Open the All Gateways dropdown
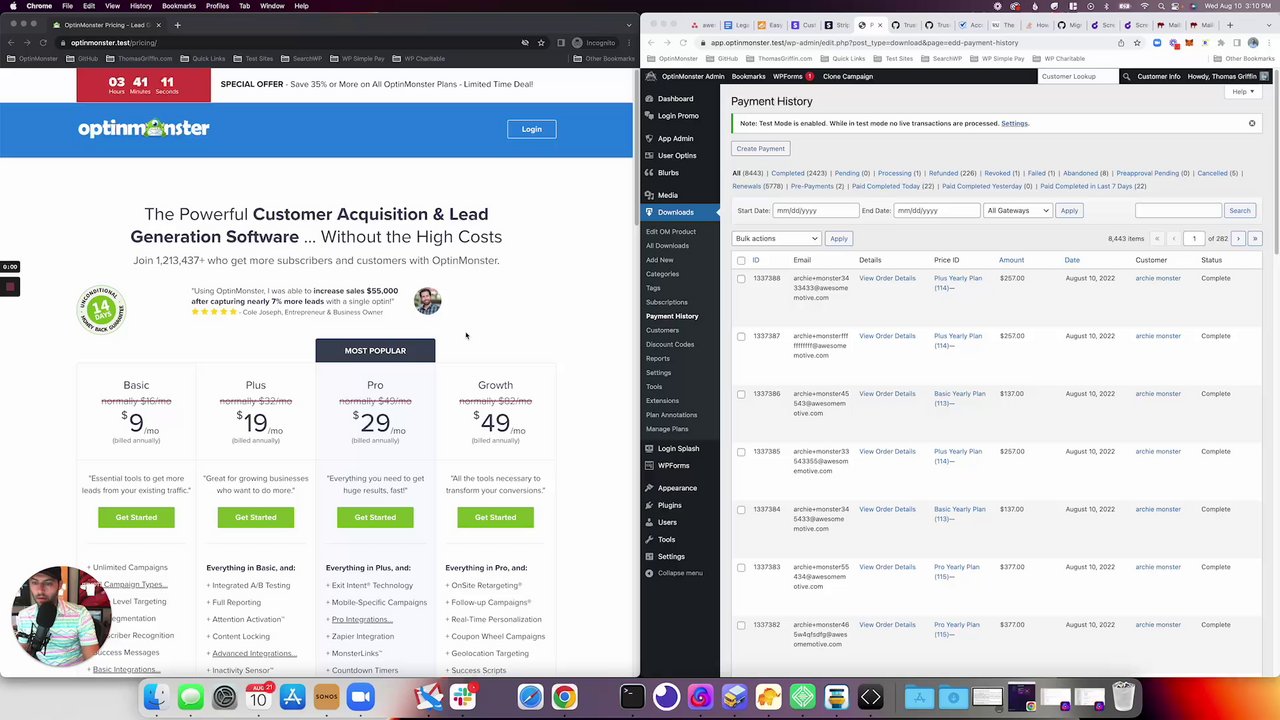The height and width of the screenshot is (720, 1280). pos(1018,210)
